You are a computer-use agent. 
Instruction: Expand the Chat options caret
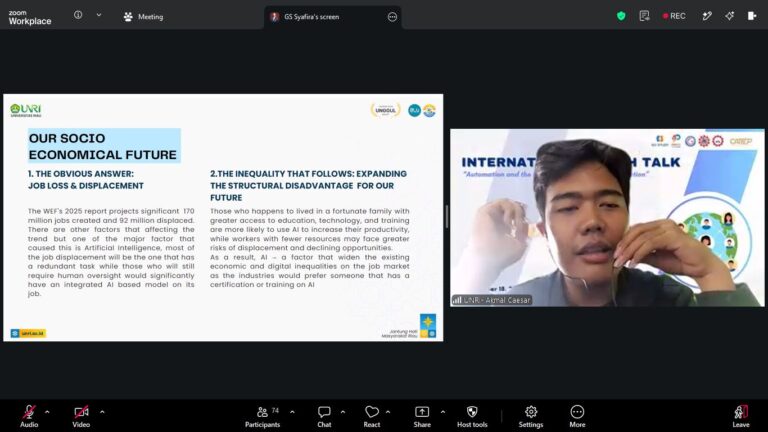(x=343, y=412)
